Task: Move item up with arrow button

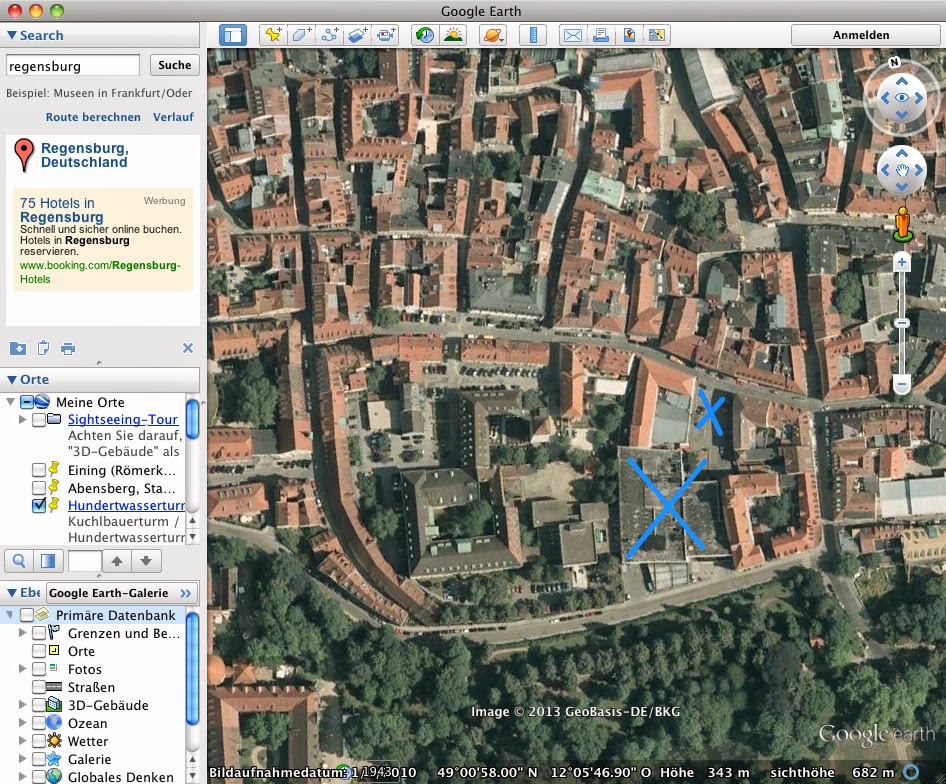Action: coord(117,561)
